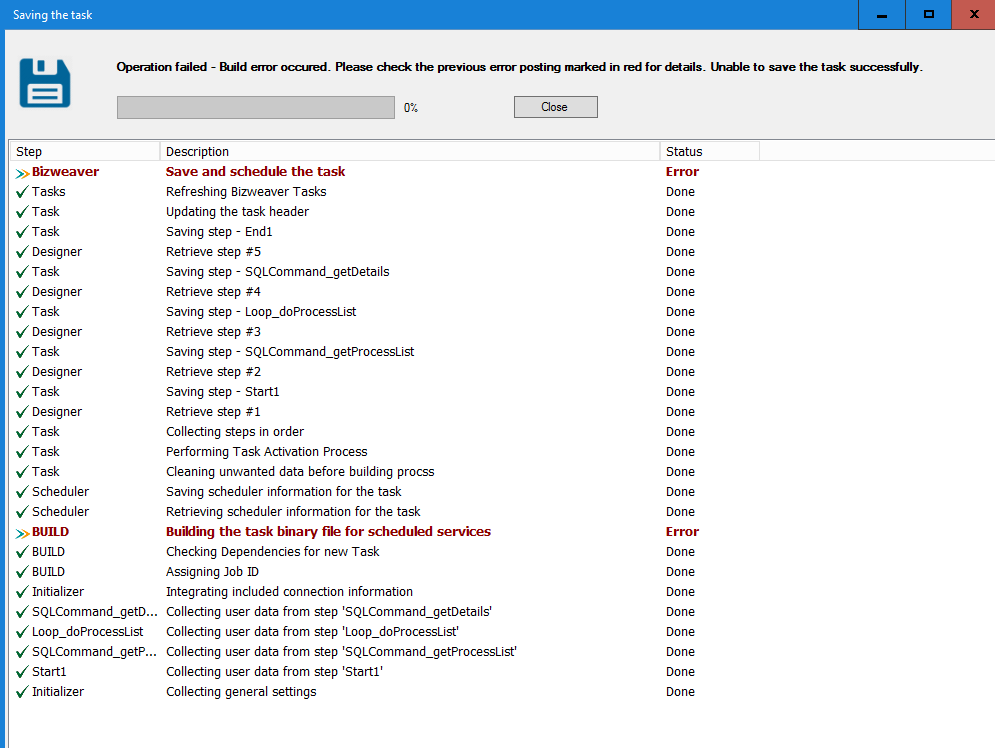Click the 'Operation failed' error message text
This screenshot has height=748, width=995.
519,67
